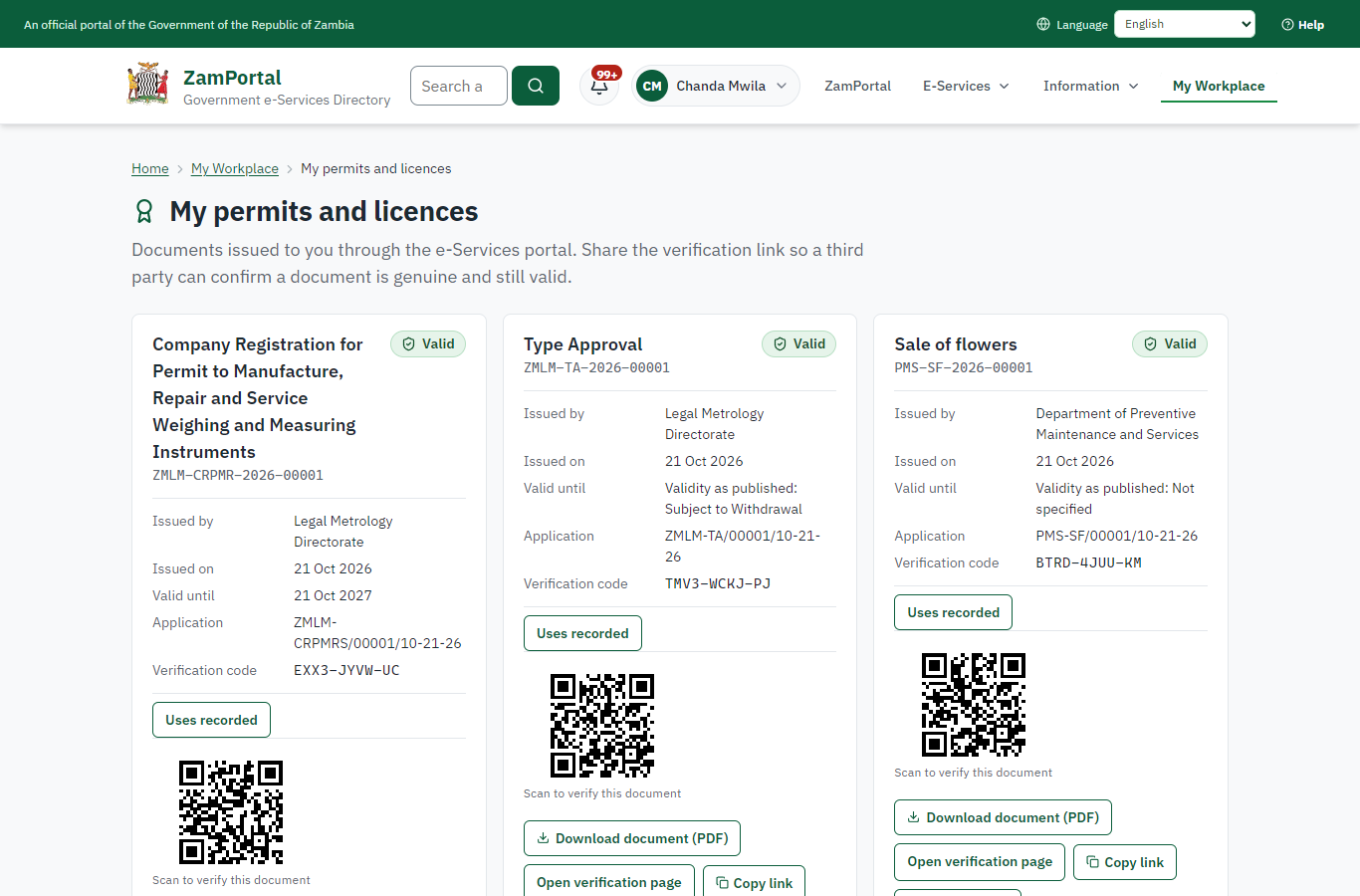This screenshot has height=896, width=1360.
Task: Click the 21 Oct 2027 valid until date
Action: click(333, 595)
